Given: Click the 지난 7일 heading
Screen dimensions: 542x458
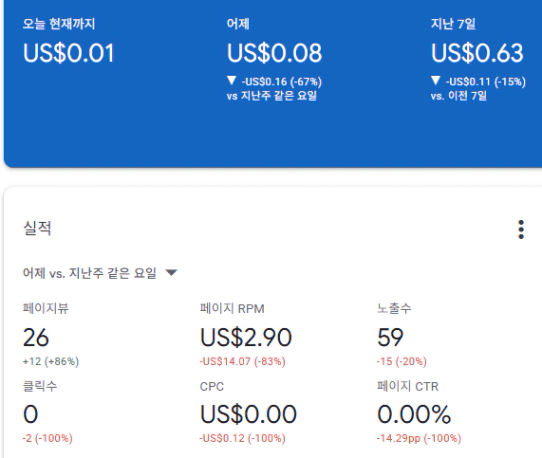Looking at the screenshot, I should pyautogui.click(x=453, y=24).
